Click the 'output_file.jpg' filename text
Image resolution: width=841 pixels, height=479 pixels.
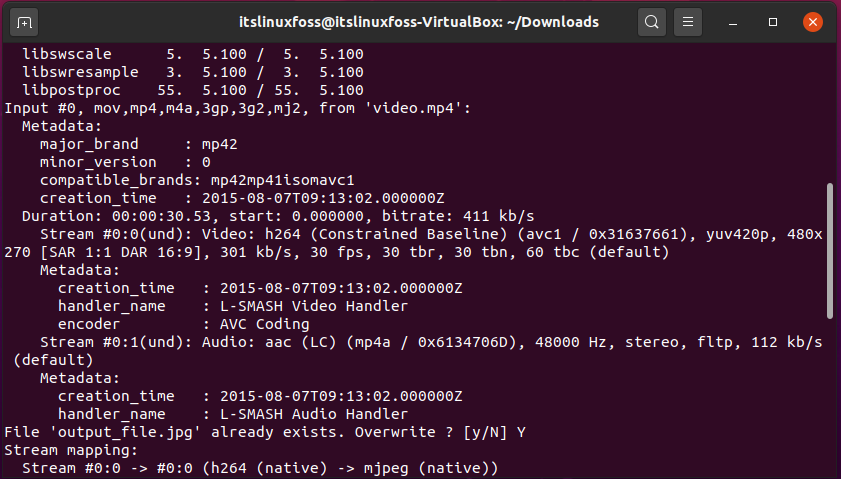tap(125, 432)
